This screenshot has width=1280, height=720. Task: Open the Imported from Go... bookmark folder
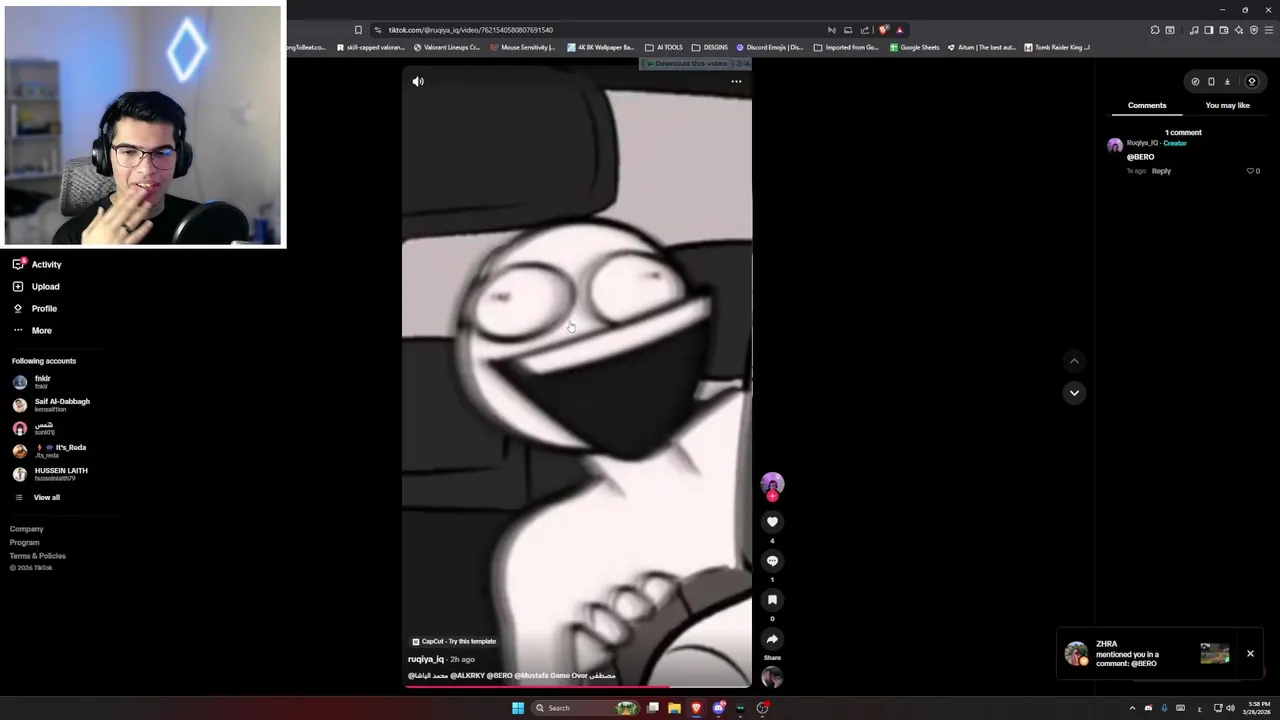(846, 47)
